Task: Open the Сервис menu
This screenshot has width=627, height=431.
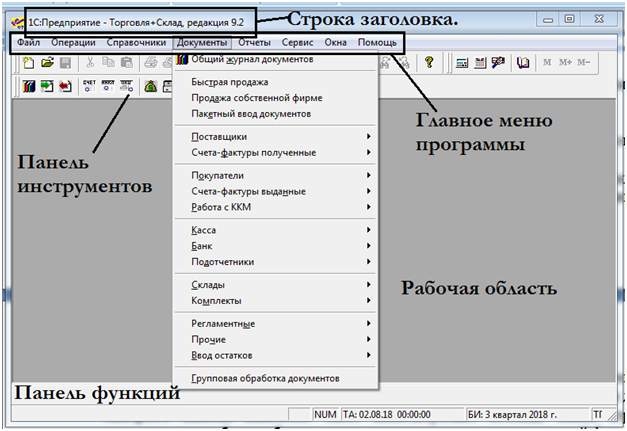Action: [x=298, y=42]
